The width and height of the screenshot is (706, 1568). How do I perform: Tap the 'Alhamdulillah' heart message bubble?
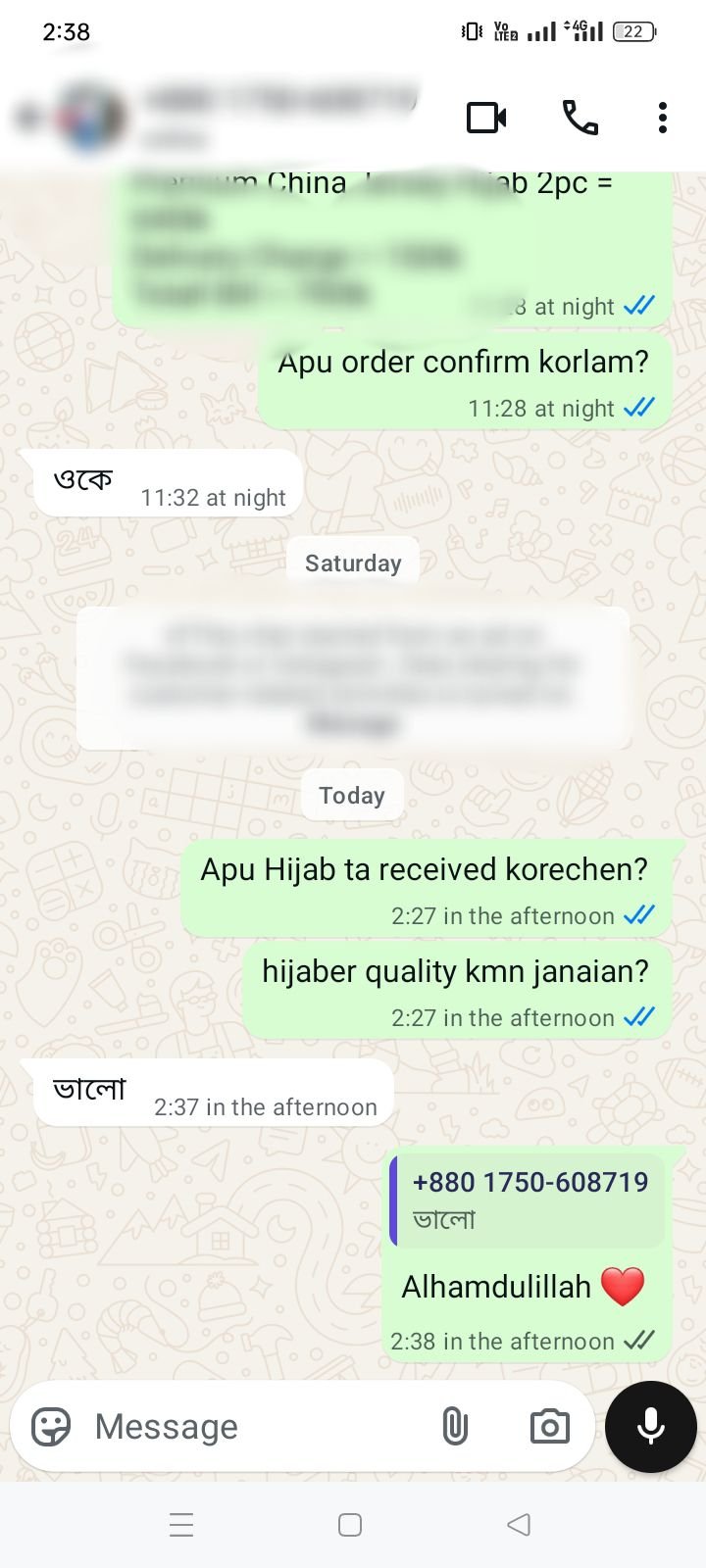coord(527,1253)
